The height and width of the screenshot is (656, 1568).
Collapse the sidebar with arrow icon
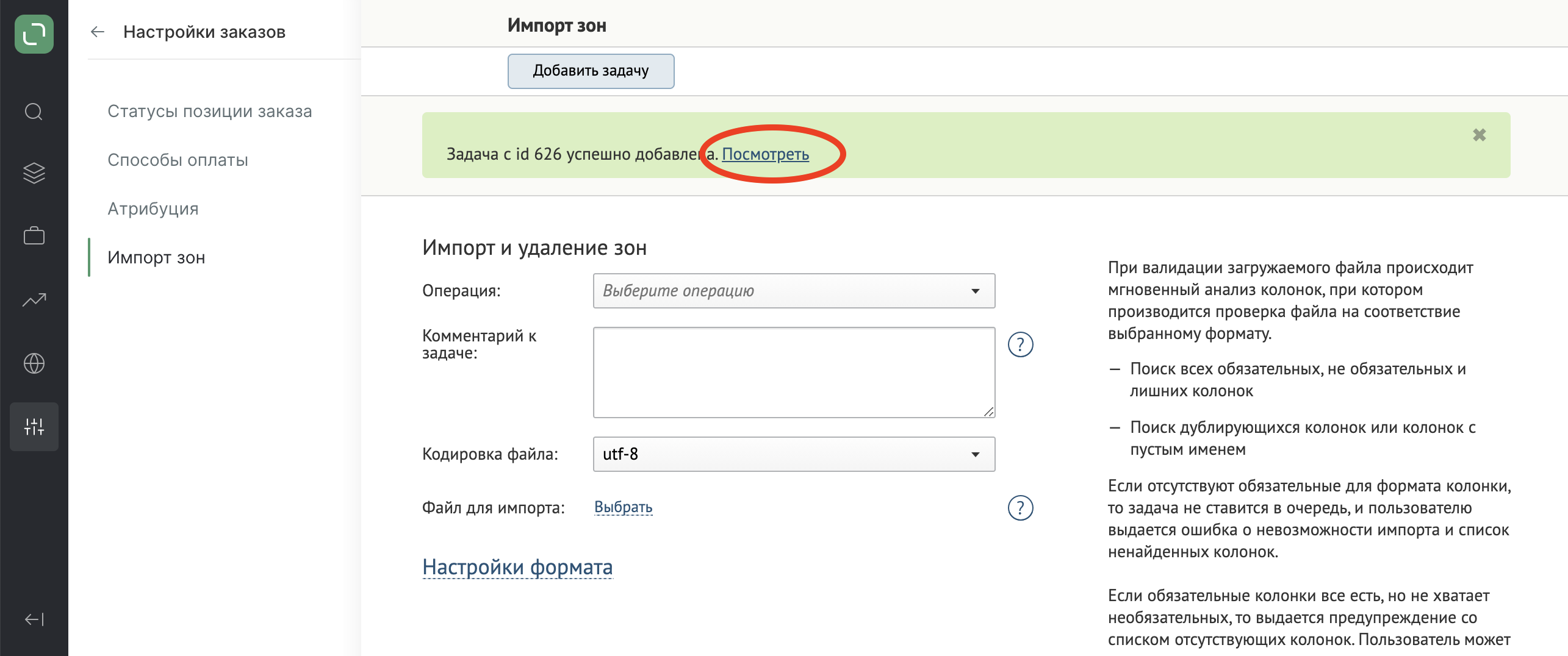(34, 619)
